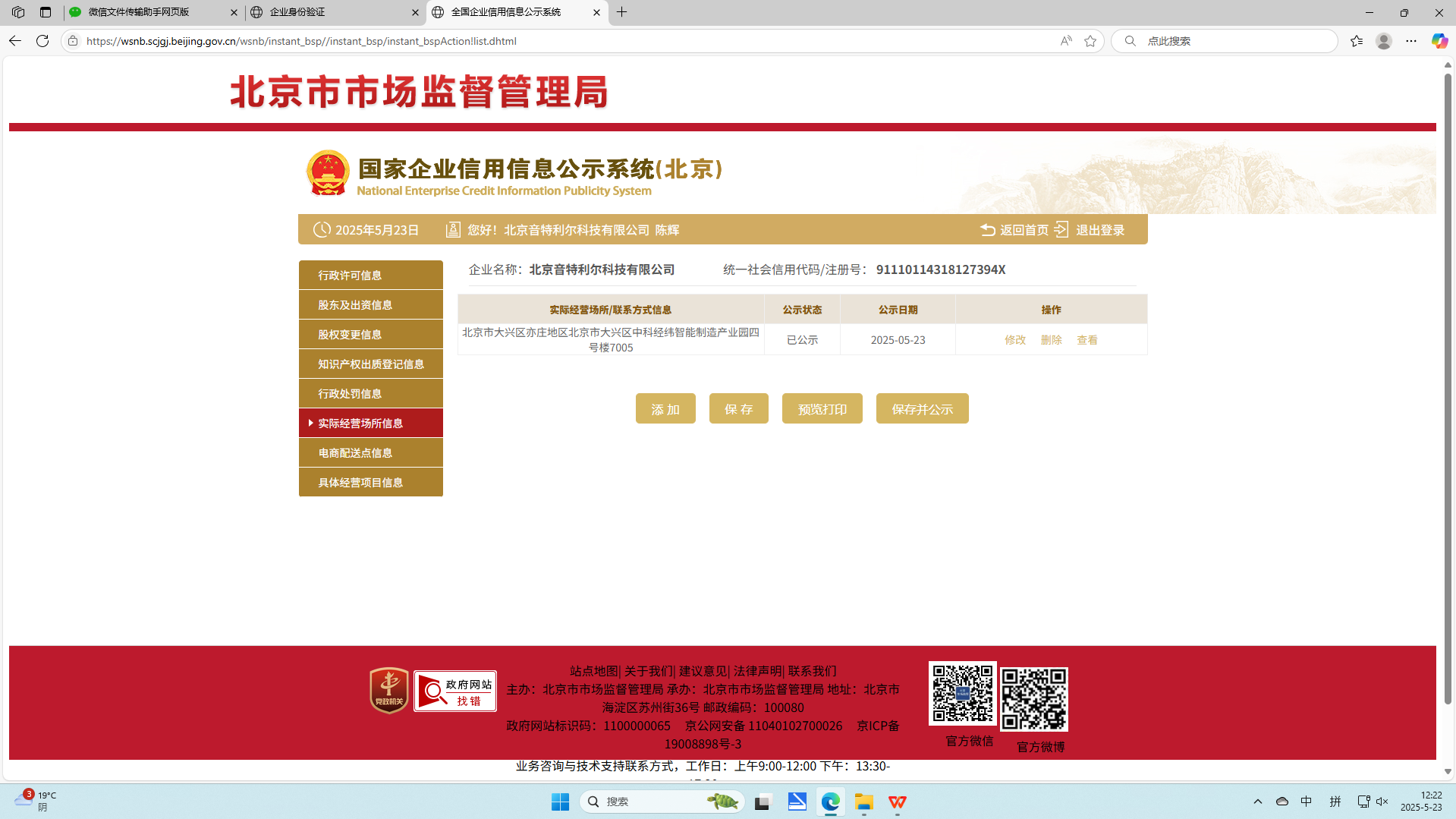The width and height of the screenshot is (1456, 819).
Task: Click the national emblem logo
Action: click(x=328, y=173)
